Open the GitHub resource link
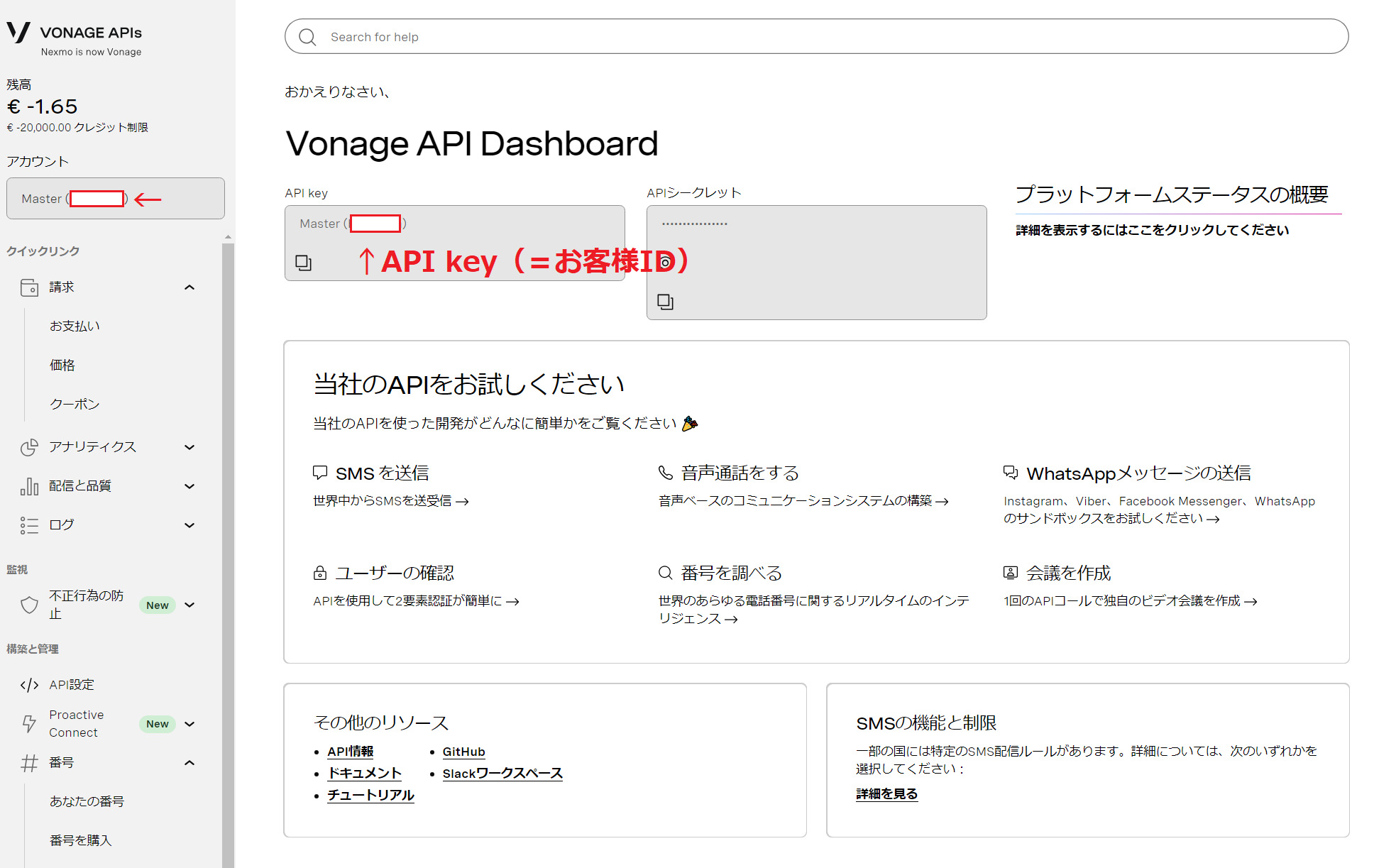 point(463,752)
